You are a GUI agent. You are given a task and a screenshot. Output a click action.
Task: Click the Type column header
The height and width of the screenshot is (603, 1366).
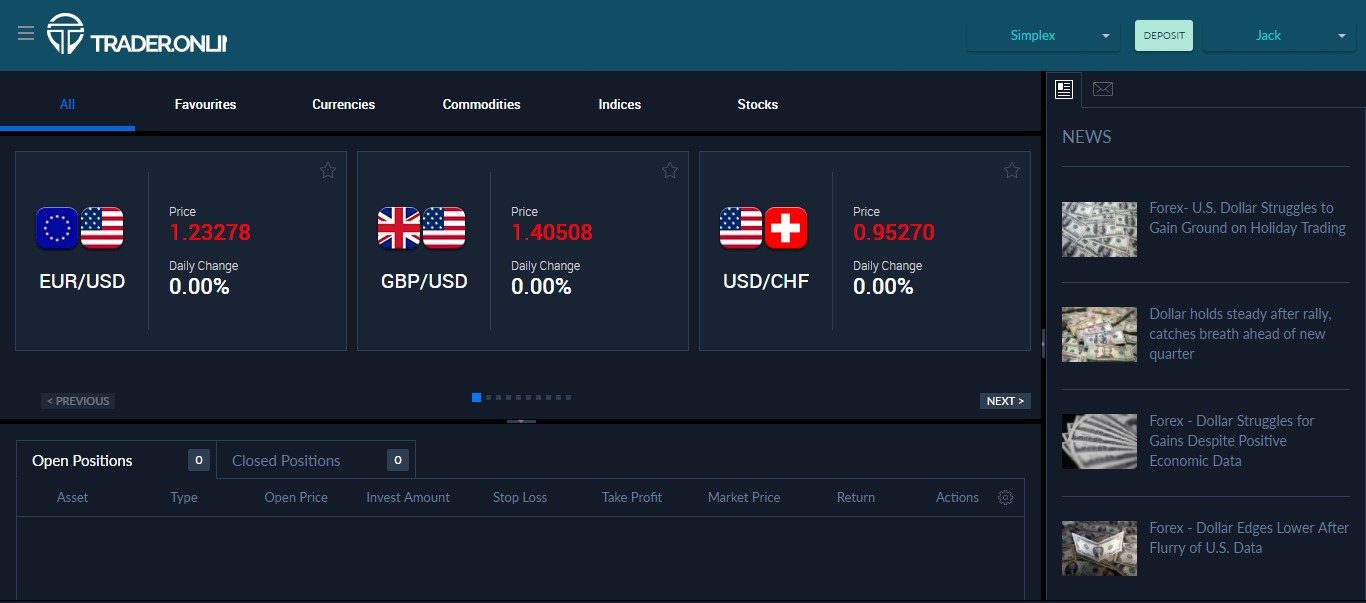pos(184,497)
